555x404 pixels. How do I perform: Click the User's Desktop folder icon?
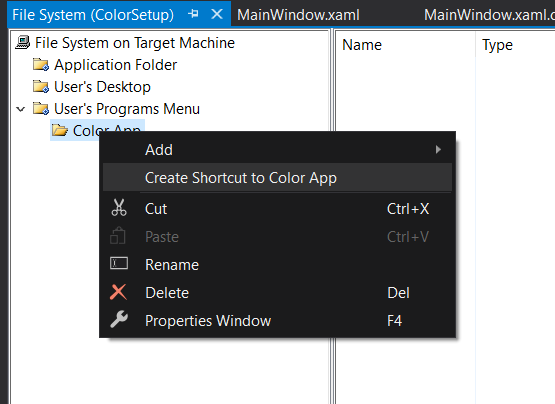point(41,87)
